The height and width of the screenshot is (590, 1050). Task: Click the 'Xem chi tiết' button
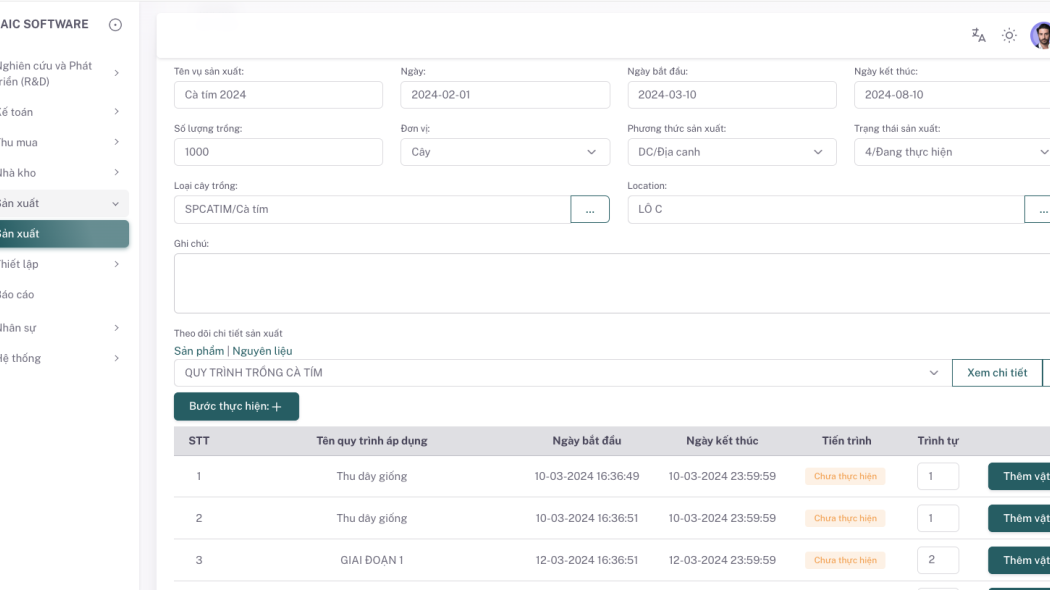coord(996,373)
